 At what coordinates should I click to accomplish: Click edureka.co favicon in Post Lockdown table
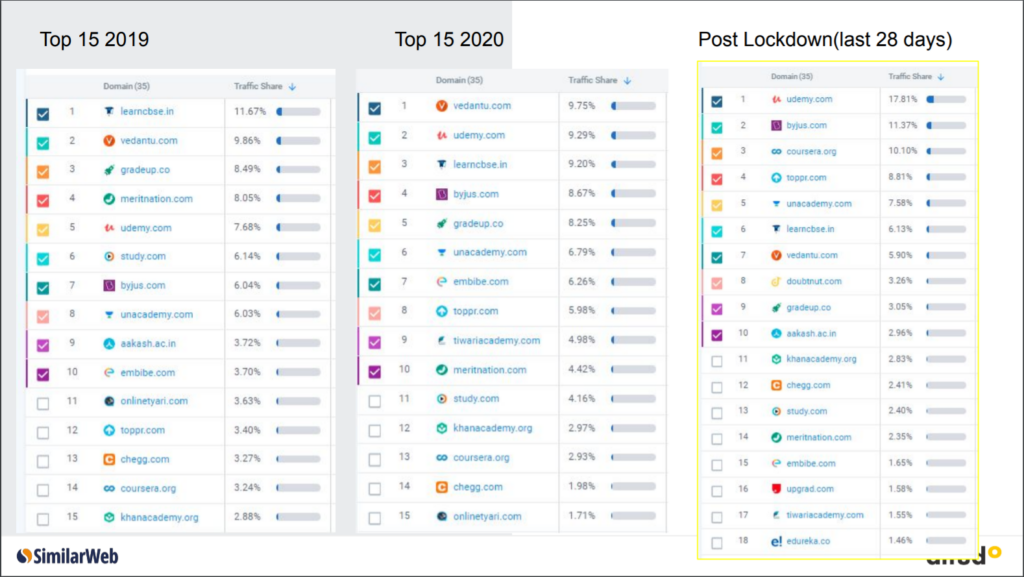tap(776, 541)
